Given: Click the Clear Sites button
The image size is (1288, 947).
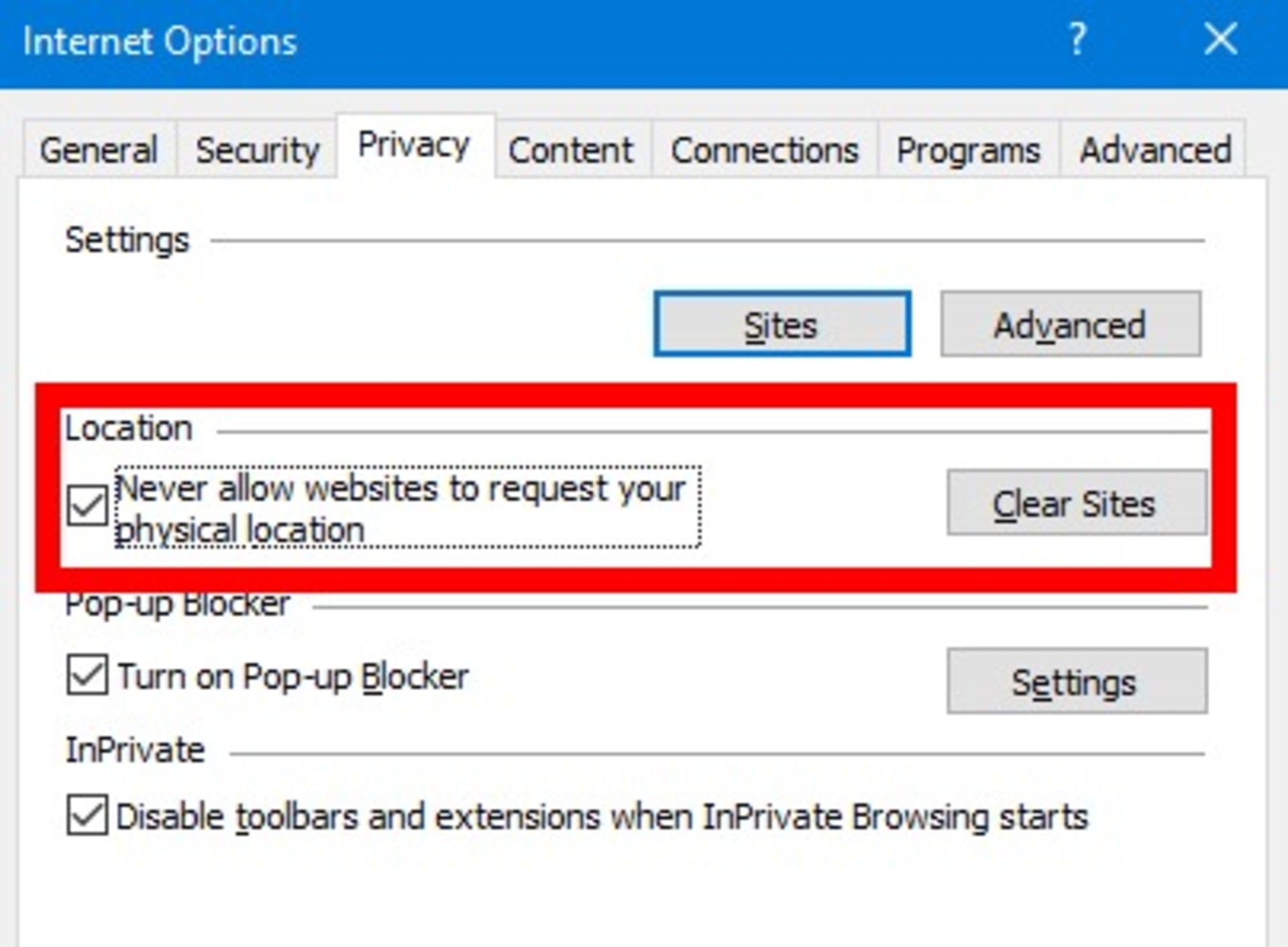Looking at the screenshot, I should [1075, 503].
